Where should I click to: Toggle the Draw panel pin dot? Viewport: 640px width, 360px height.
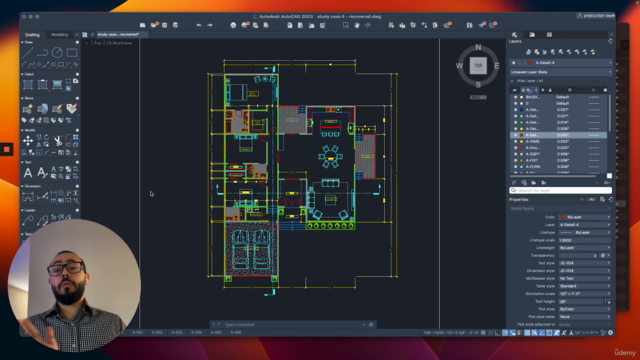coord(77,42)
